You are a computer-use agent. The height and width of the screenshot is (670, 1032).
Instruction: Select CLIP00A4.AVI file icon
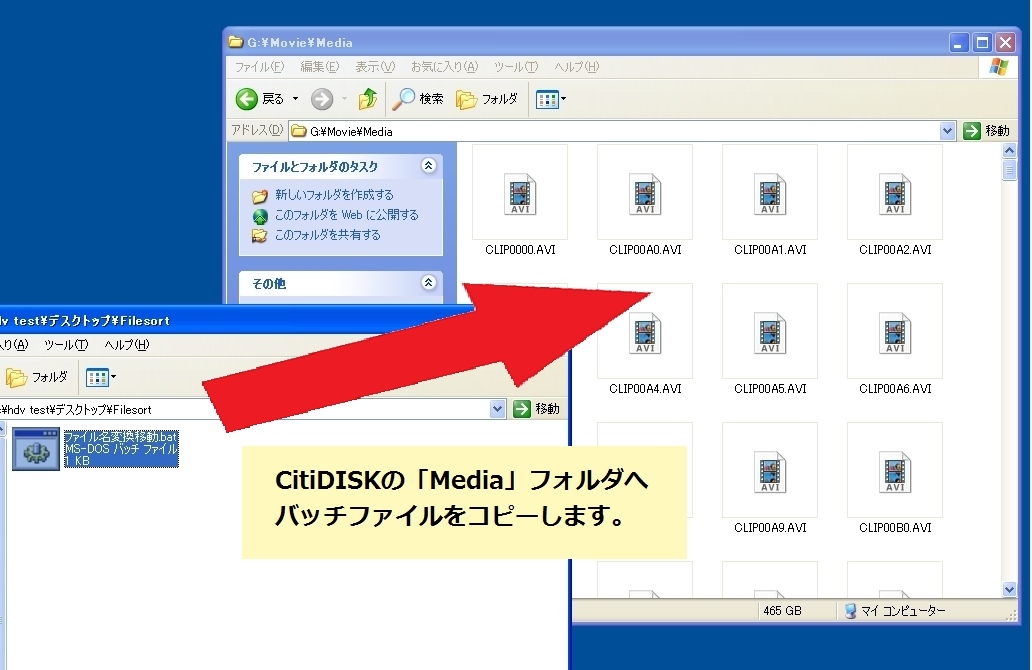645,332
